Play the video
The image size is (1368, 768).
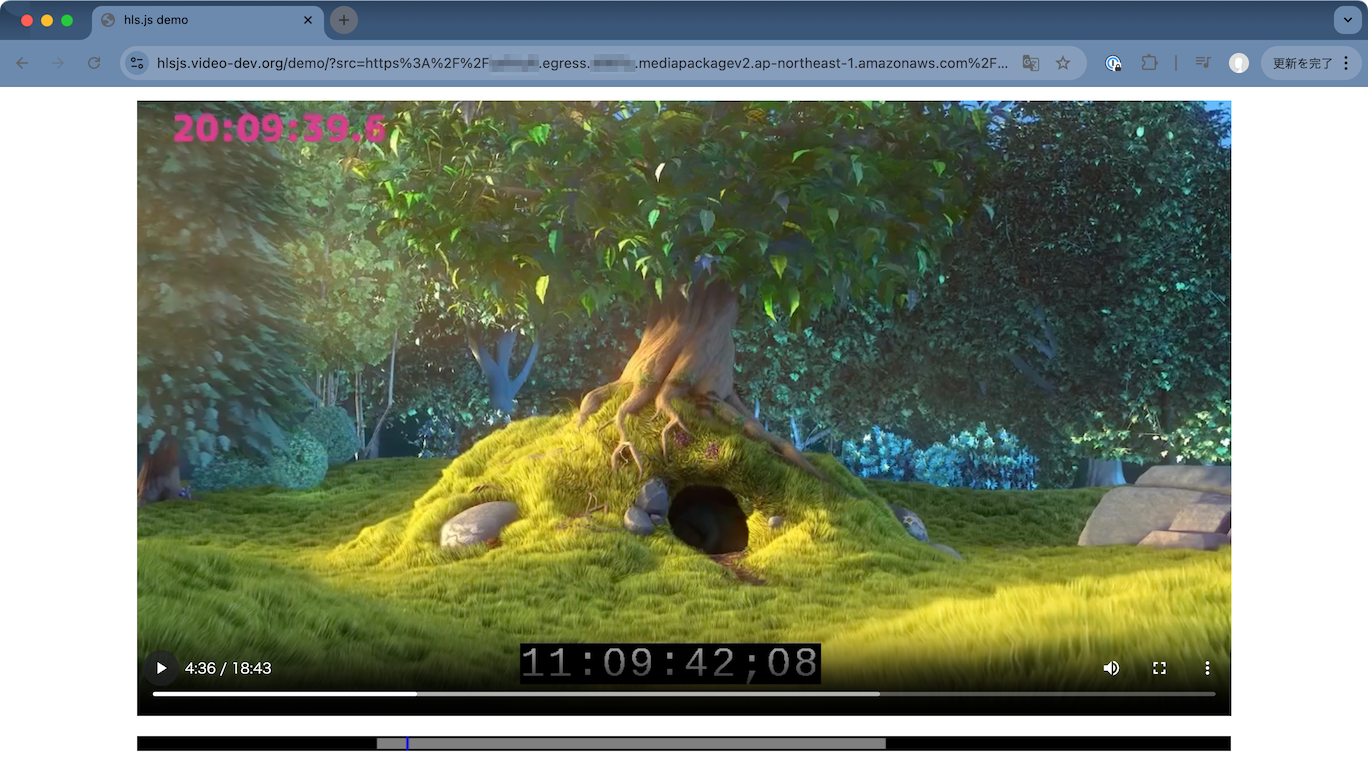click(x=161, y=668)
